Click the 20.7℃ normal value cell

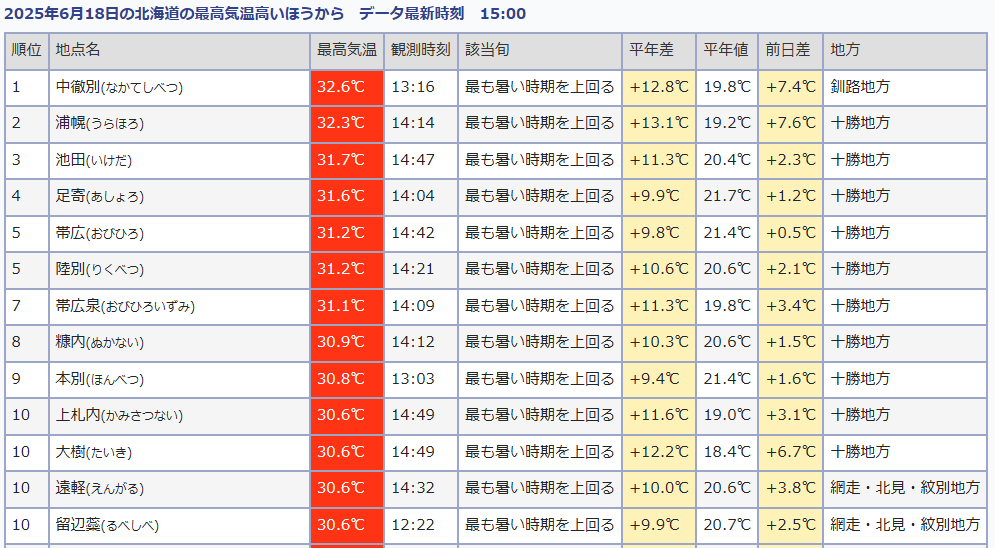click(x=727, y=525)
